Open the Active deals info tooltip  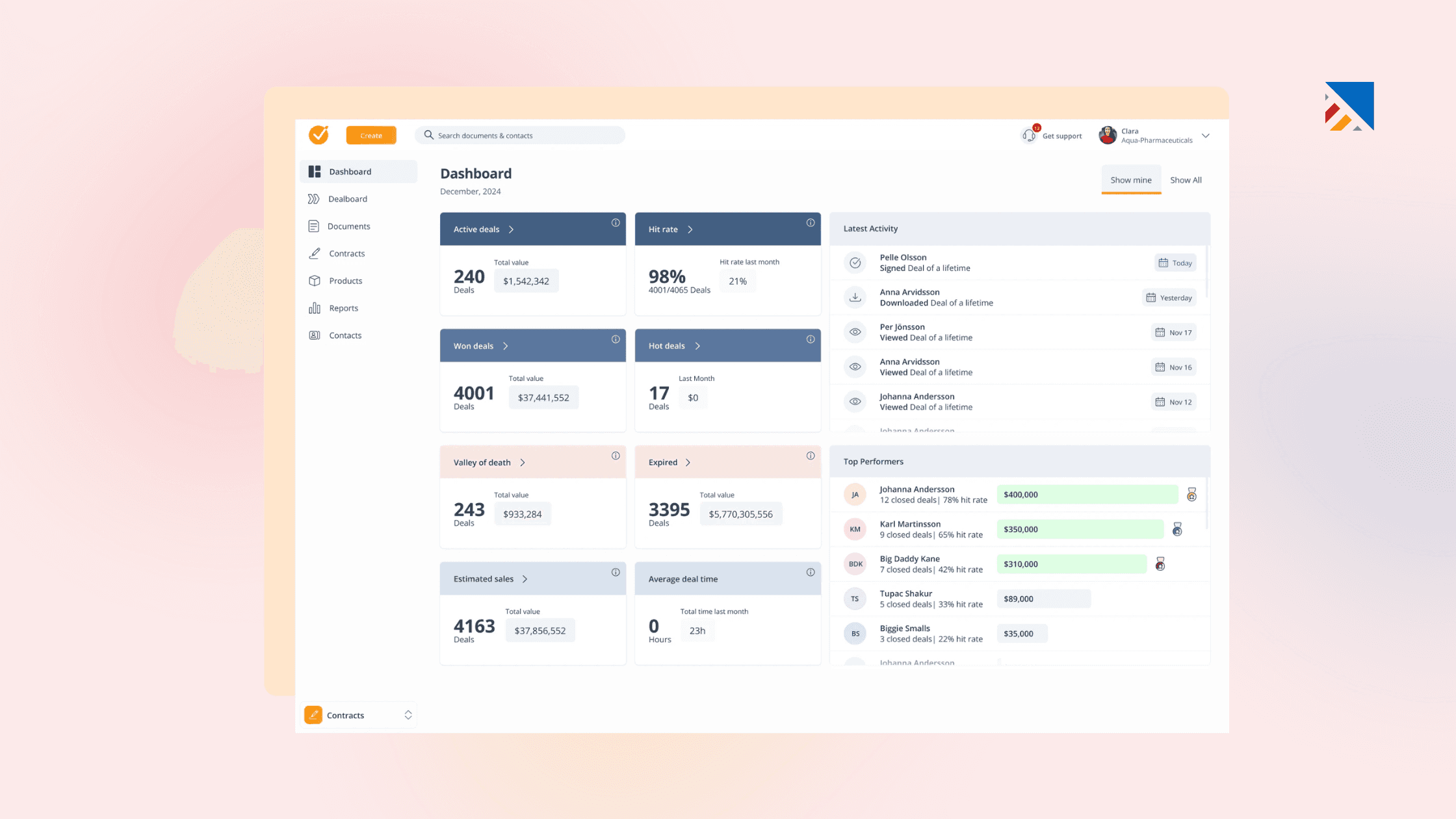pos(616,222)
